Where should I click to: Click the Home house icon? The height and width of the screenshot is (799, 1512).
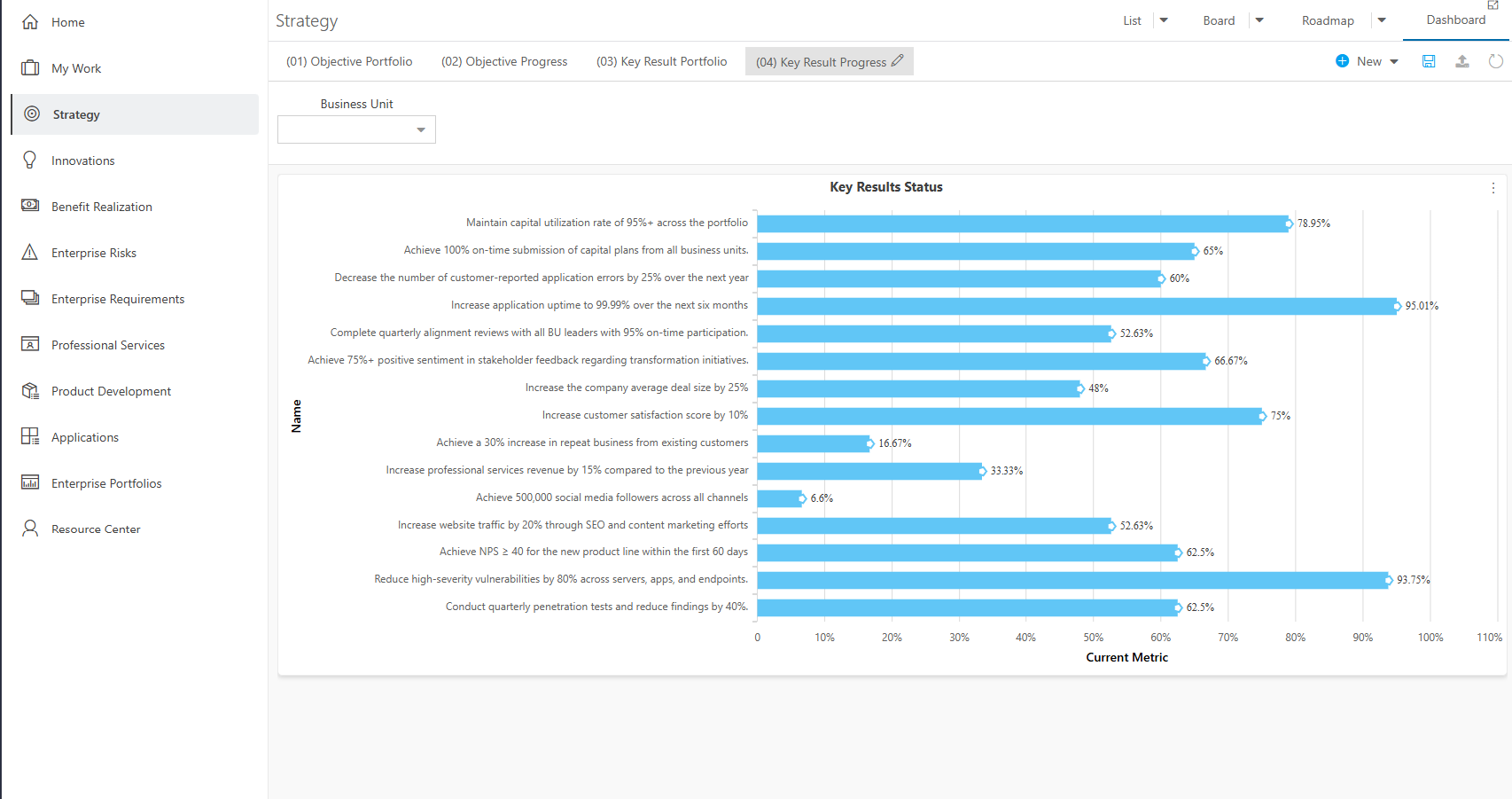(30, 22)
